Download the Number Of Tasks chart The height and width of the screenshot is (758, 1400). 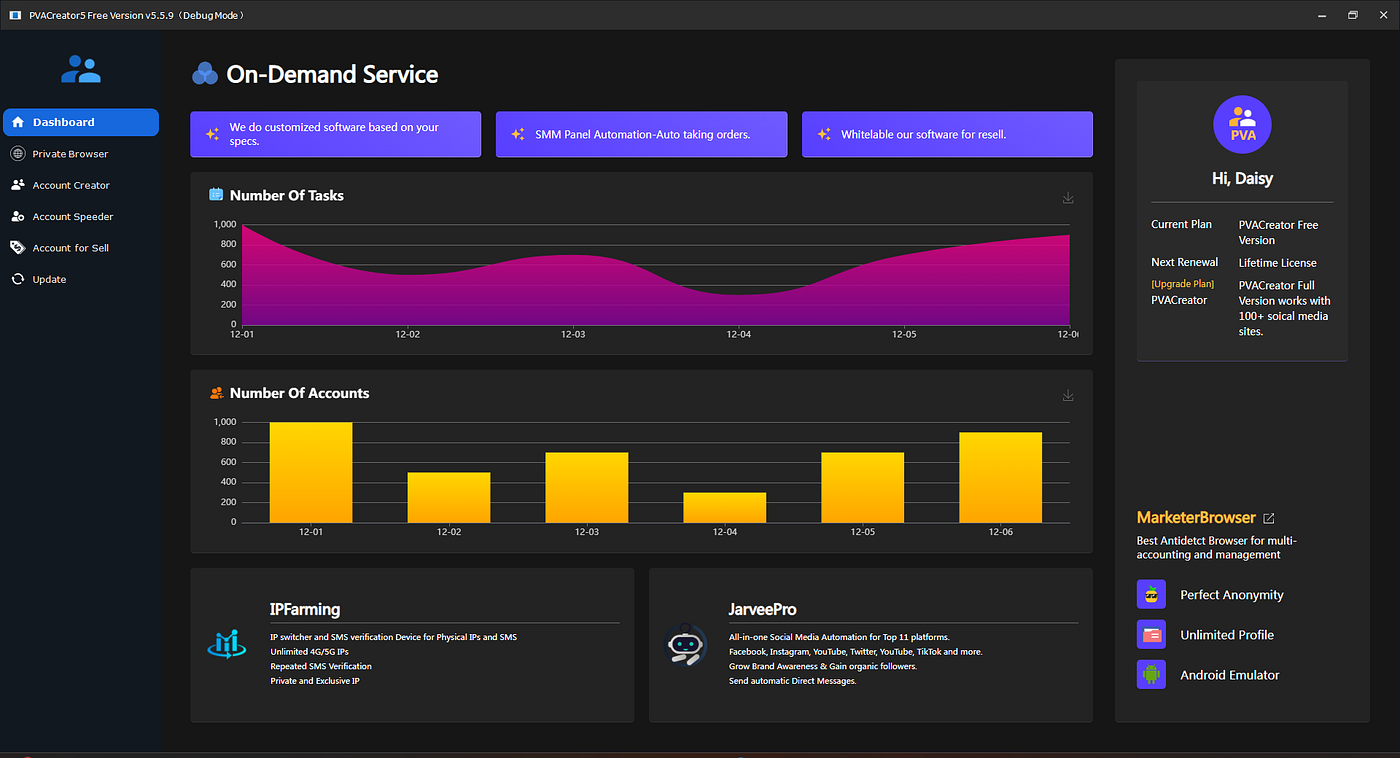click(1068, 198)
